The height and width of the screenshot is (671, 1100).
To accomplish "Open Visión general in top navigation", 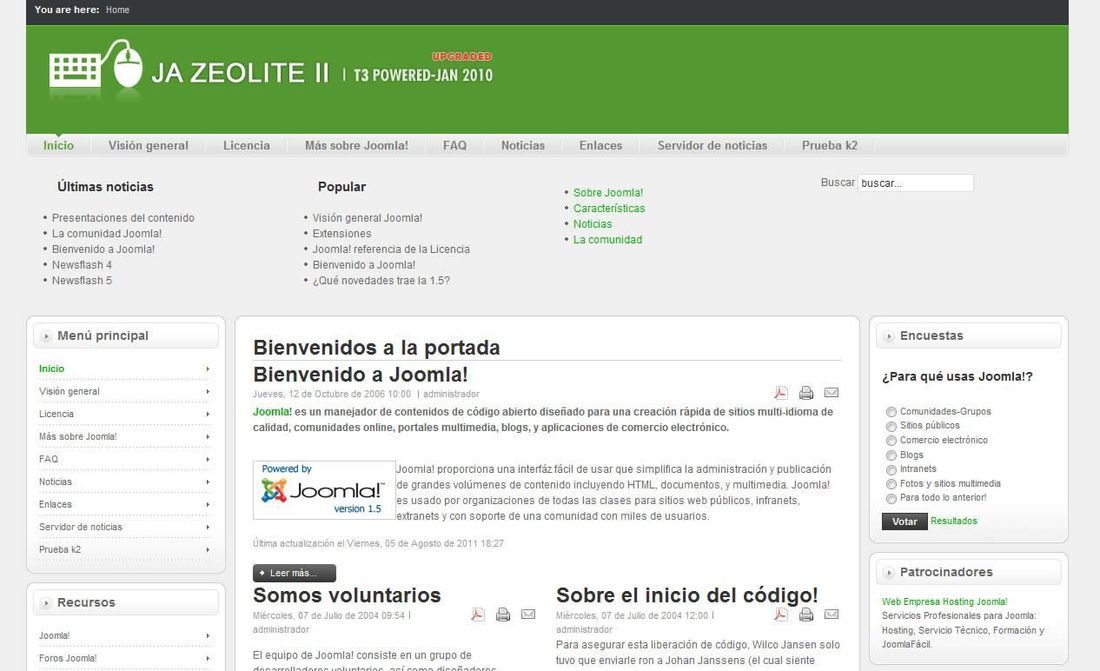I will pos(148,145).
